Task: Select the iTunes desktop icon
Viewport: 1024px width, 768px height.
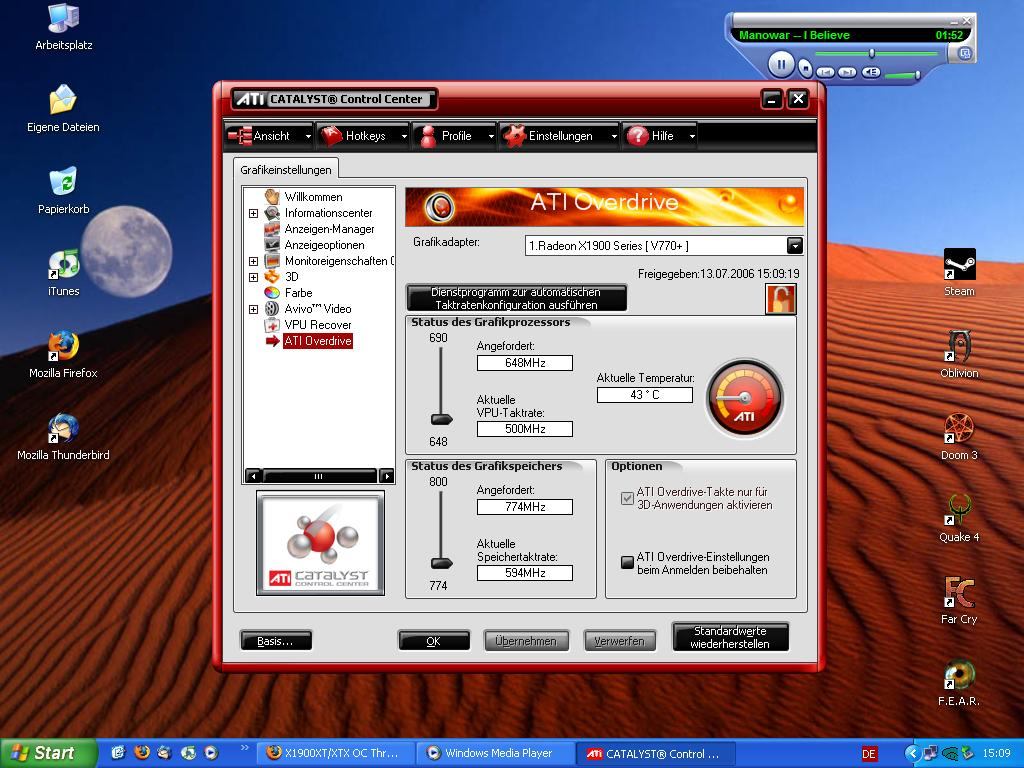Action: click(63, 273)
